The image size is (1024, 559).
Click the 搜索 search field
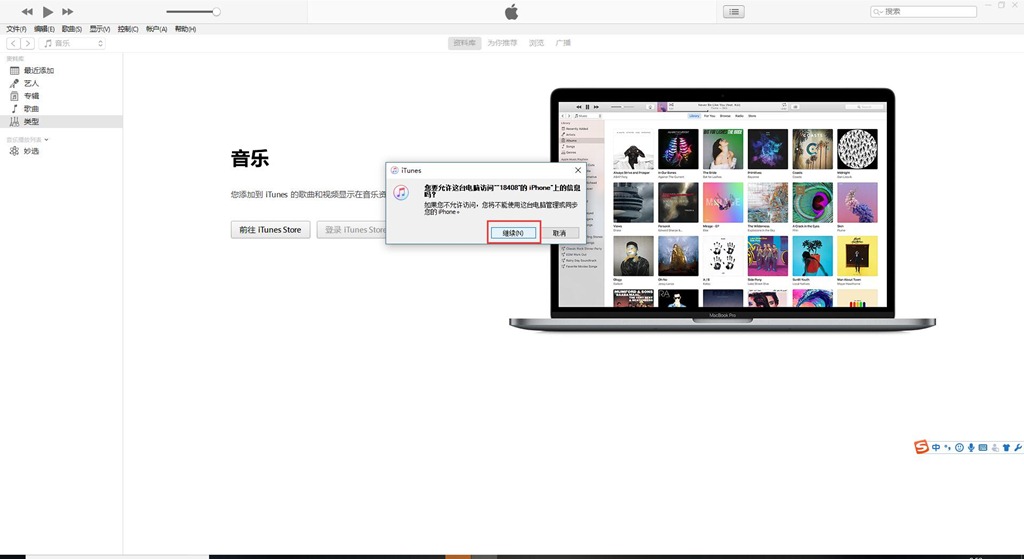(927, 12)
